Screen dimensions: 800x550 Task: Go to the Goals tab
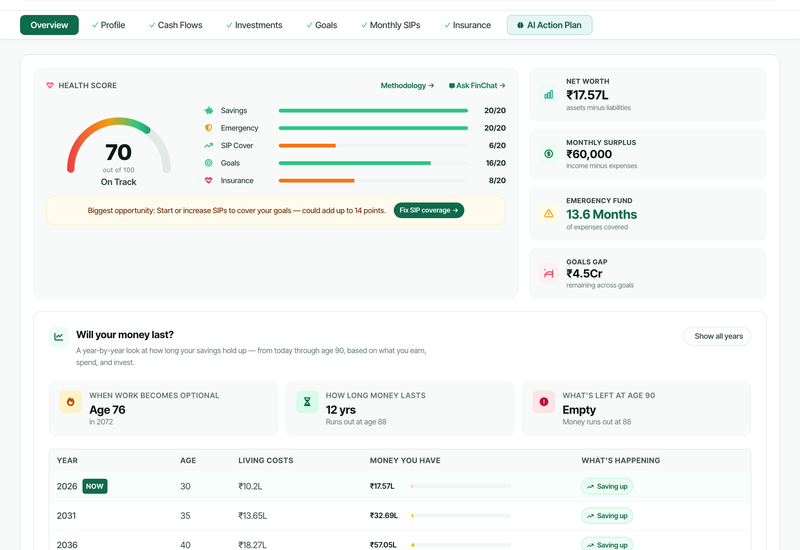322,25
